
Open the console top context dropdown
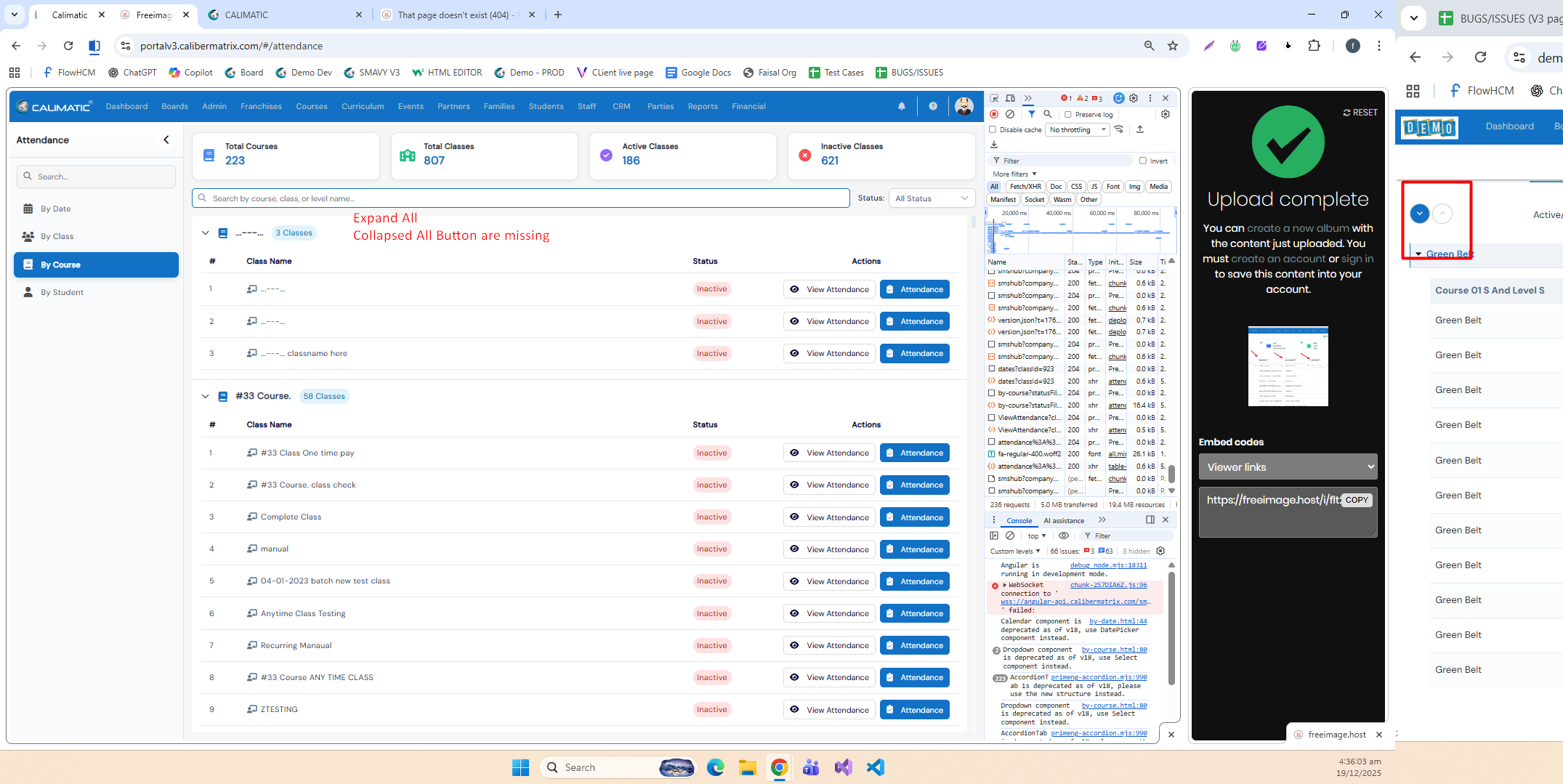1037,536
